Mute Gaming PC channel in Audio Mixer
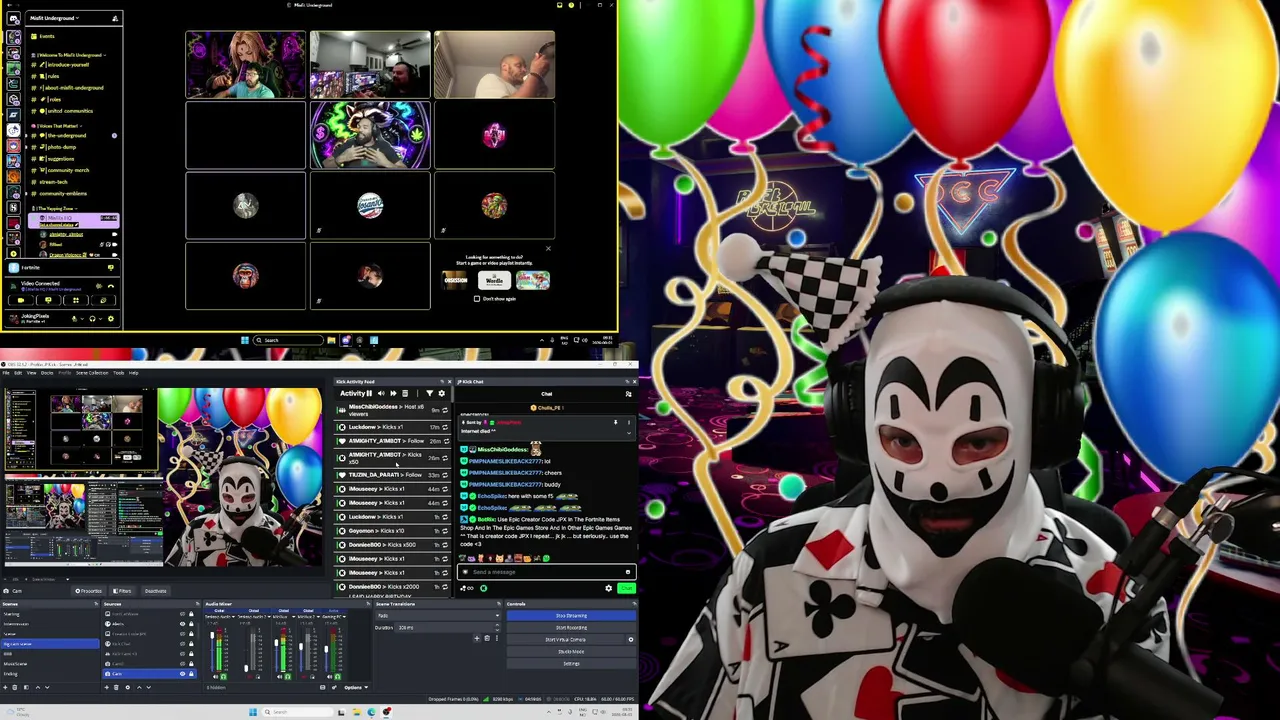The width and height of the screenshot is (1280, 720). tap(328, 677)
